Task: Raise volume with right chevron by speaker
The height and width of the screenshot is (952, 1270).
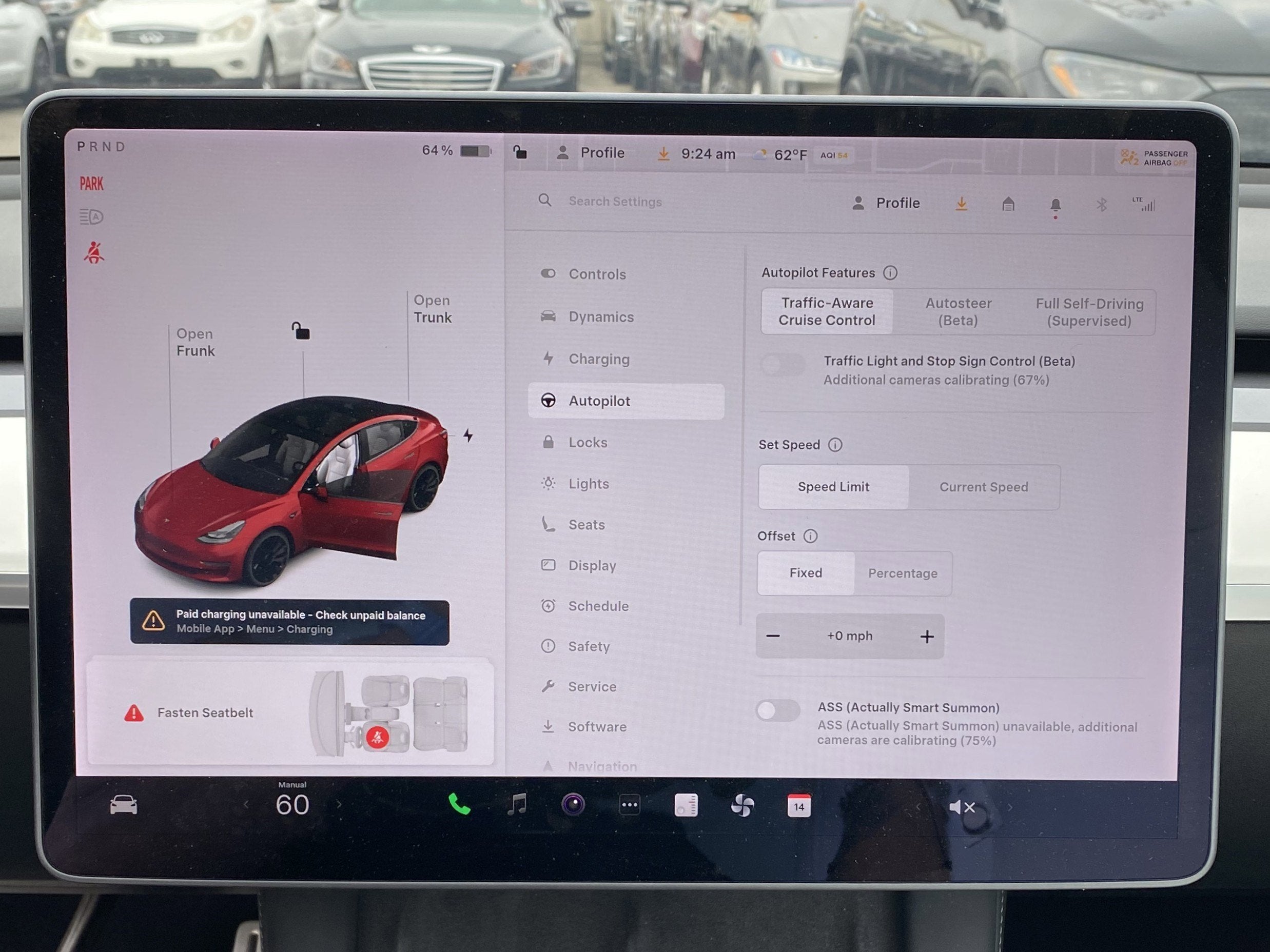Action: point(1010,808)
